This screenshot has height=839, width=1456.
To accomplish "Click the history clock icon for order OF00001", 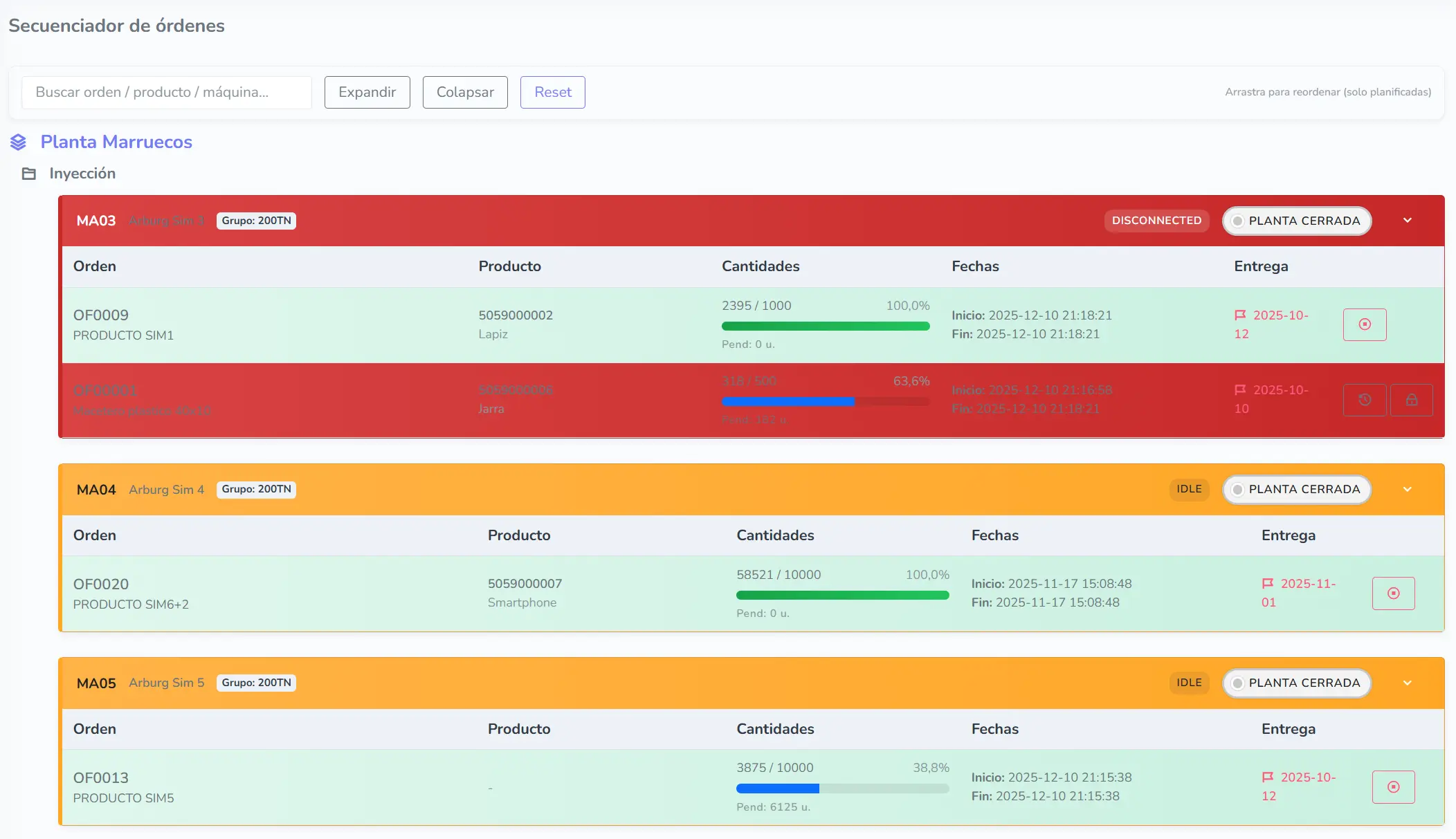I will (1364, 400).
